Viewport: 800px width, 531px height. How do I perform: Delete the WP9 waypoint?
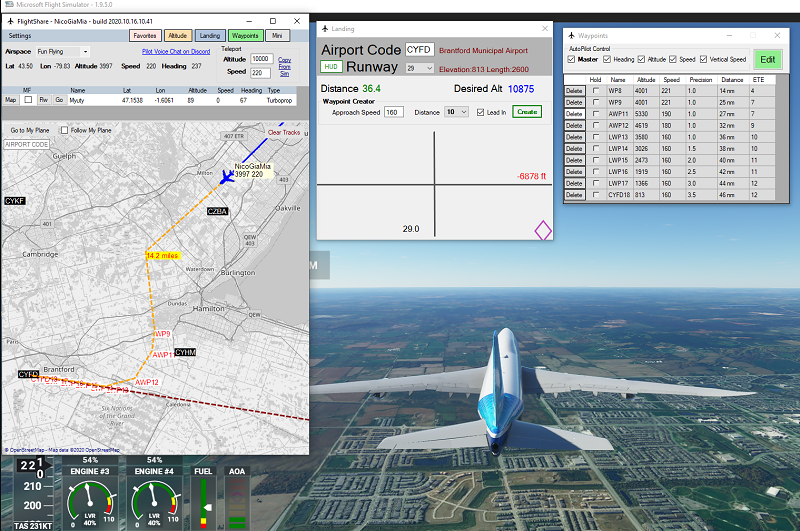574,102
